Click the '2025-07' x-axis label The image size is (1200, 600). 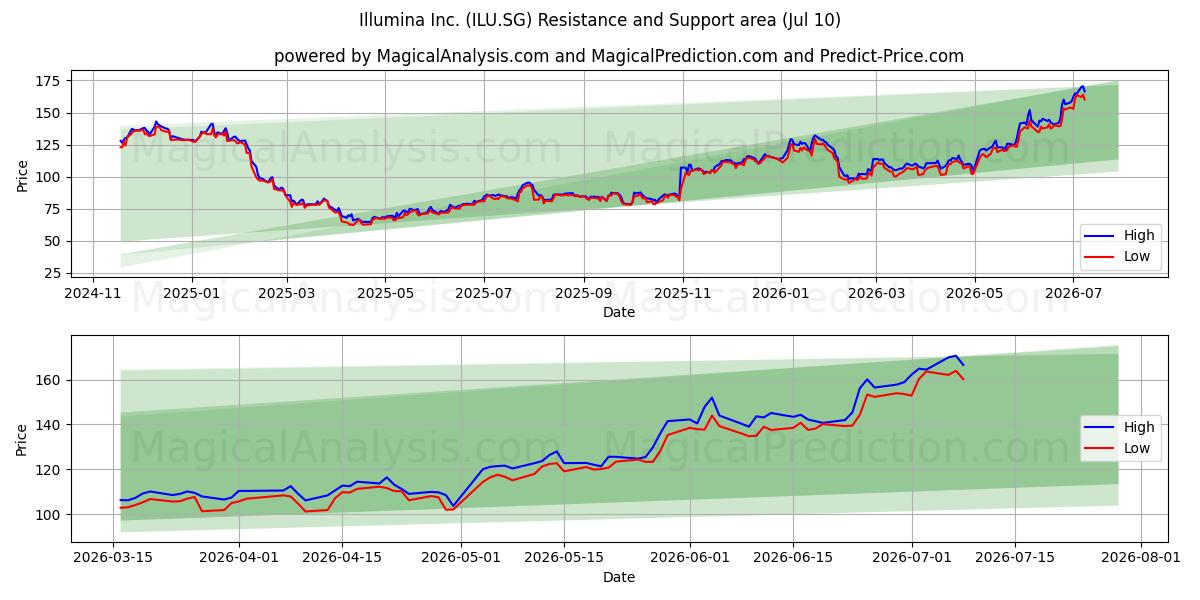tap(484, 294)
